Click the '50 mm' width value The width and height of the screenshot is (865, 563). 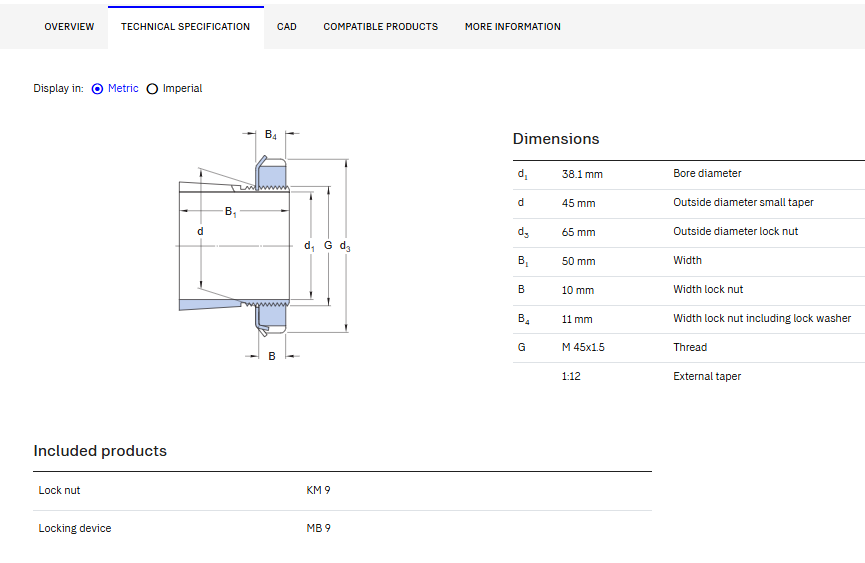pyautogui.click(x=579, y=261)
